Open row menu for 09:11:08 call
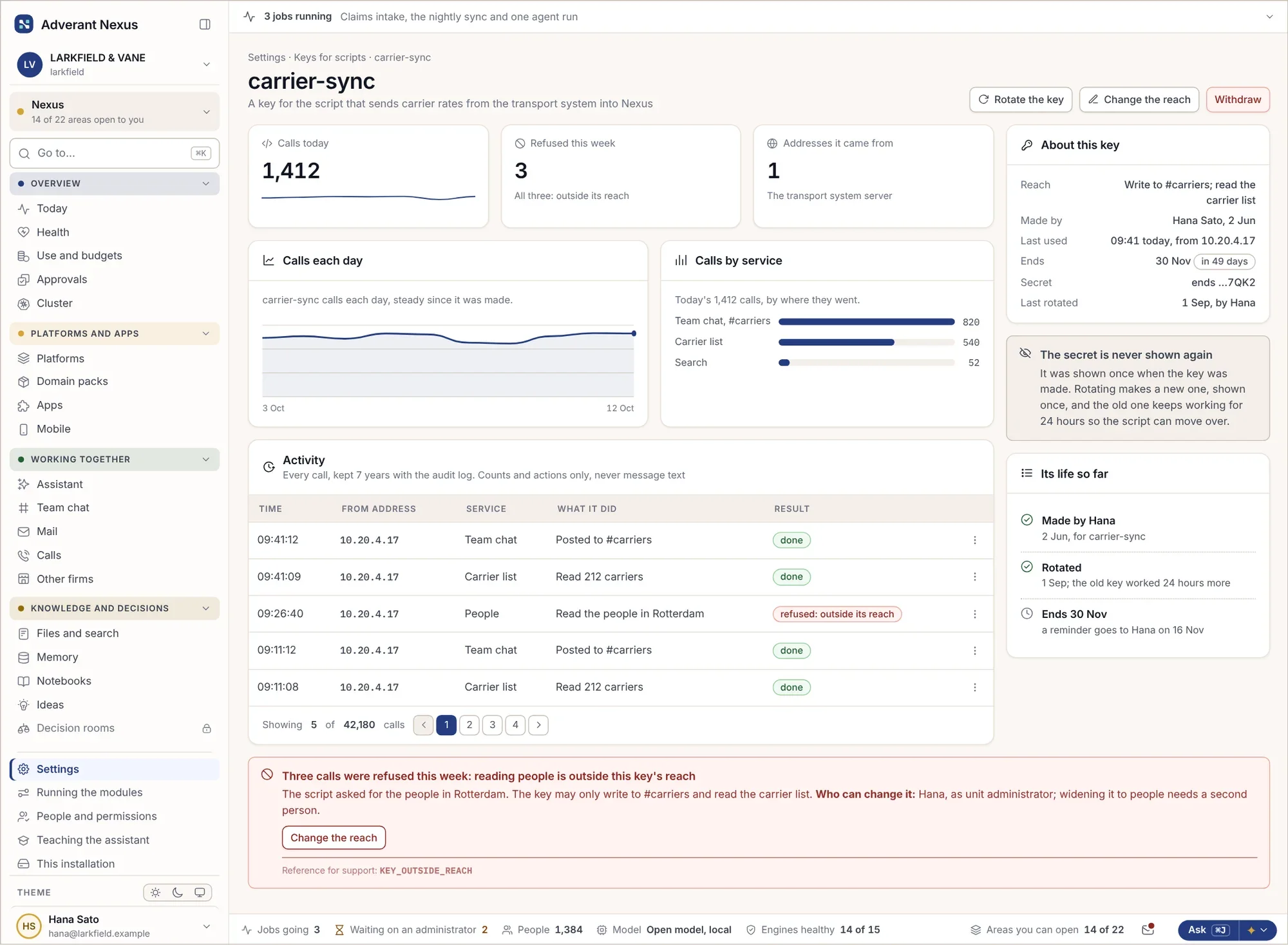This screenshot has width=1288, height=945. (x=974, y=688)
